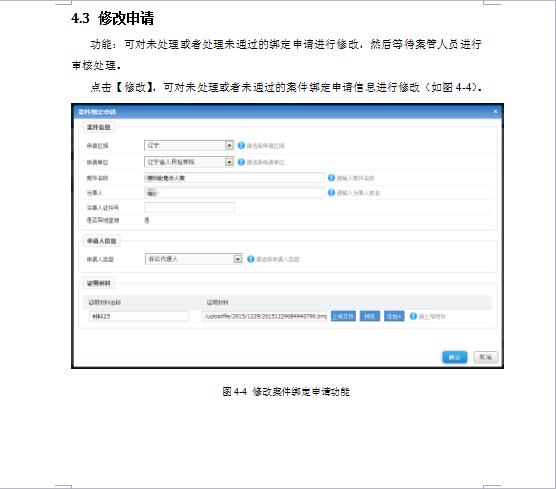Click the 添加+ button
The width and height of the screenshot is (556, 489).
coord(394,316)
